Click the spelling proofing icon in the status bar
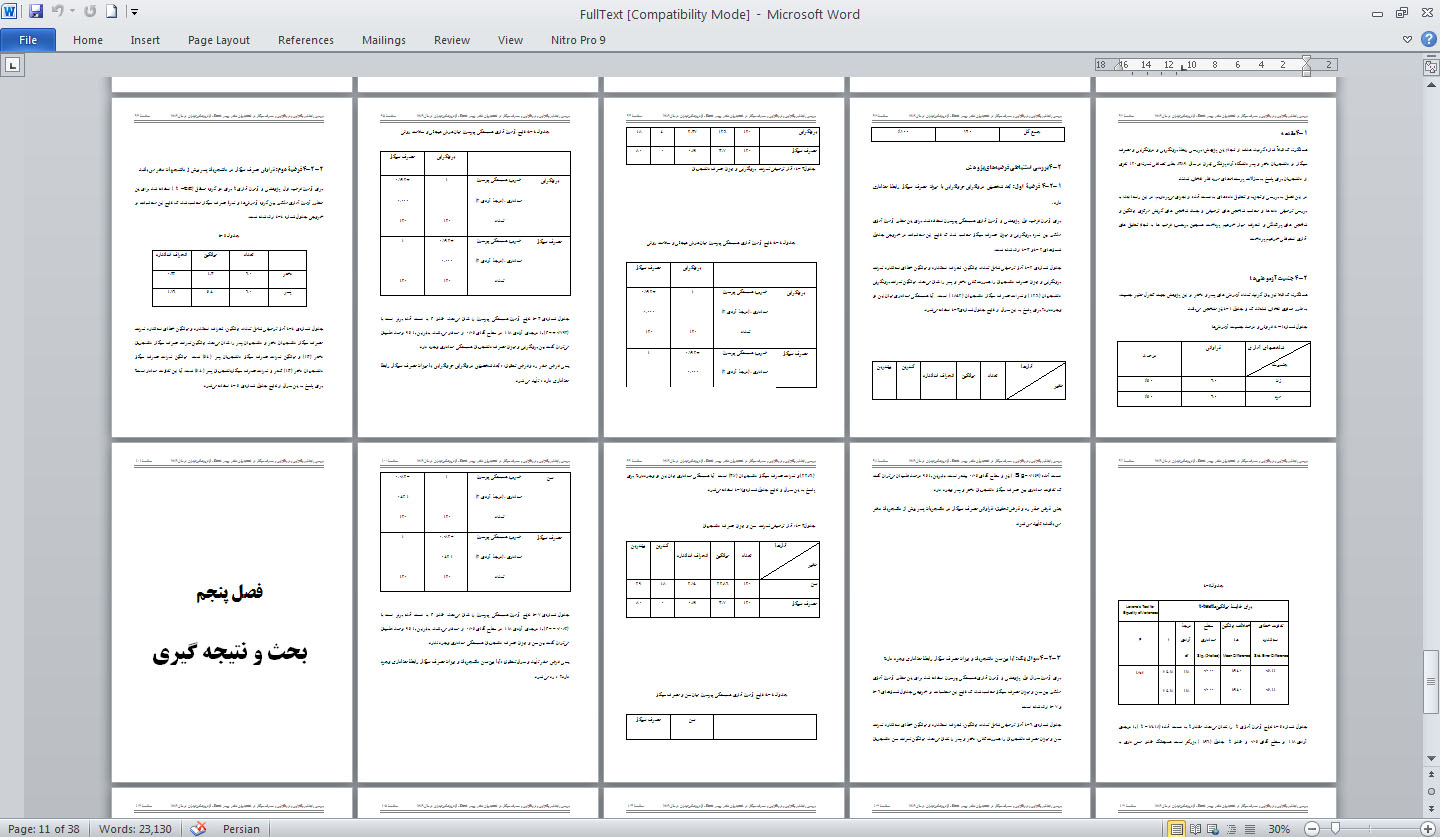This screenshot has width=1440, height=837. tap(198, 828)
